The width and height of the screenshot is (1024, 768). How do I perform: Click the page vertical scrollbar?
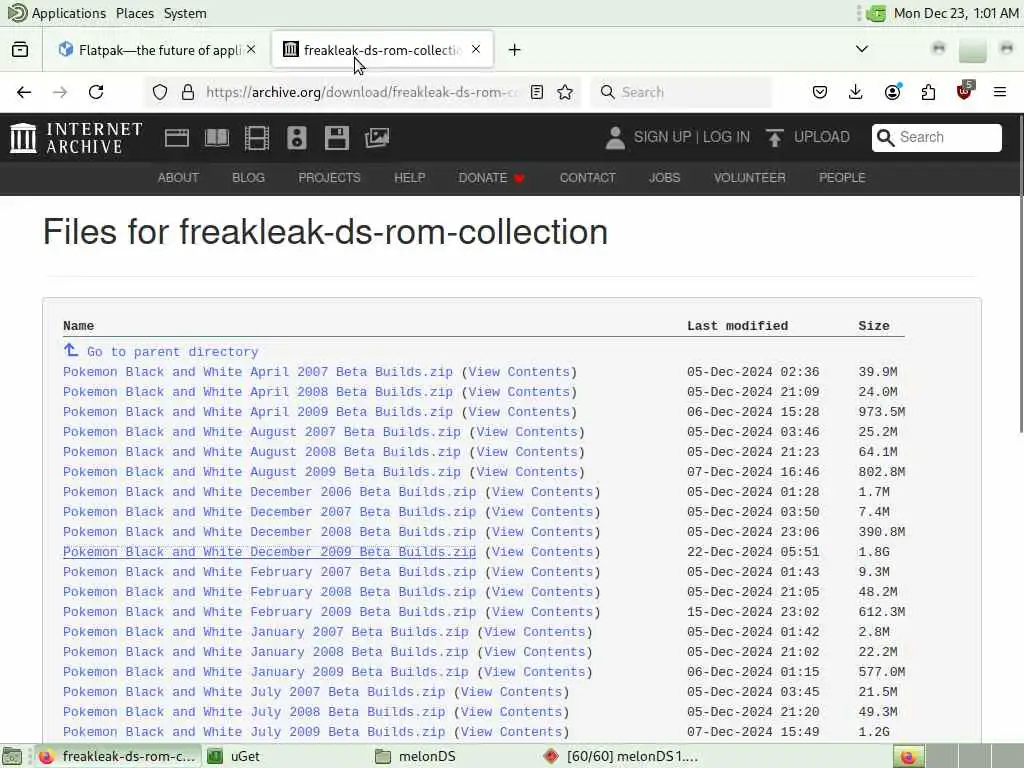coord(1020,274)
